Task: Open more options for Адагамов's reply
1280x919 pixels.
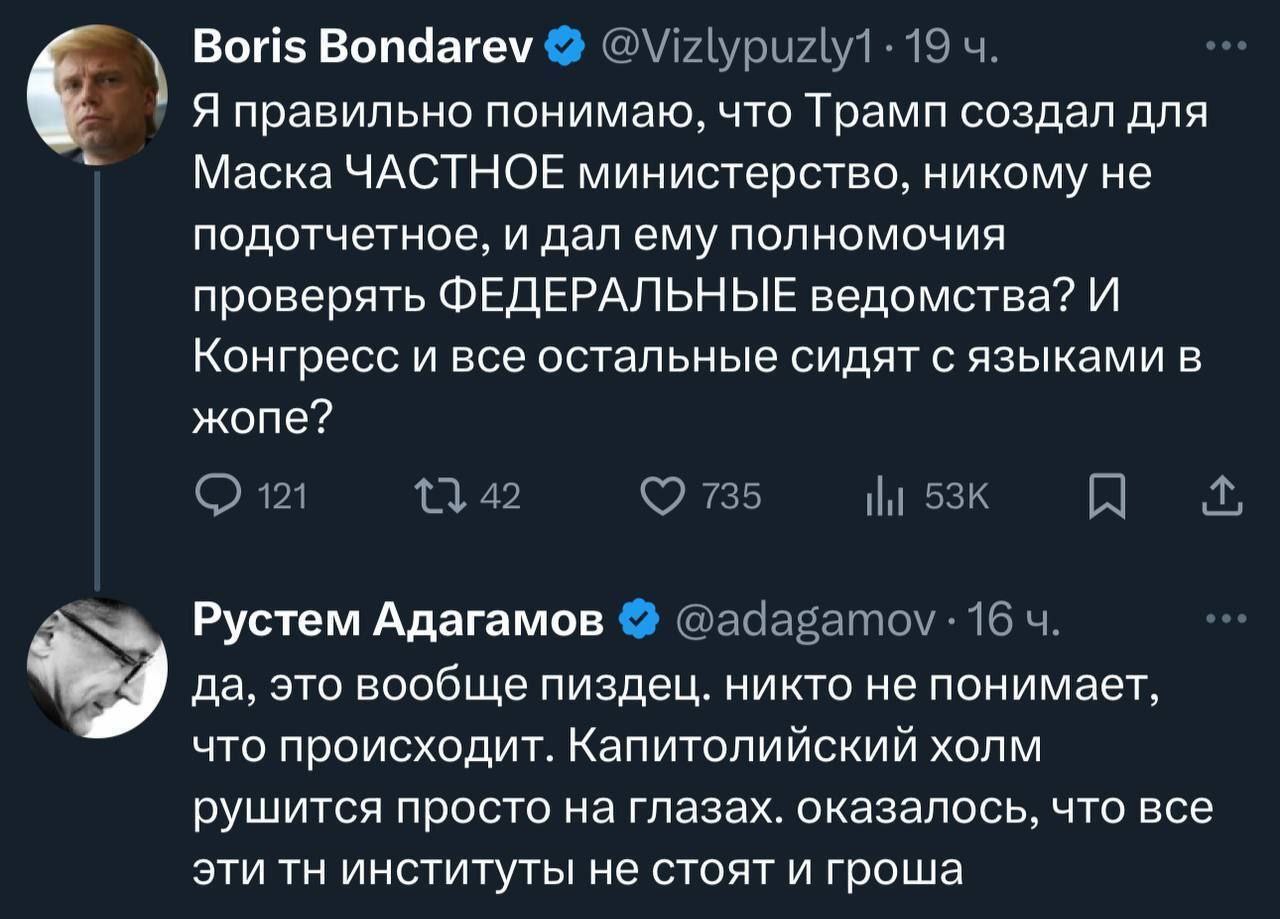Action: (x=1226, y=617)
